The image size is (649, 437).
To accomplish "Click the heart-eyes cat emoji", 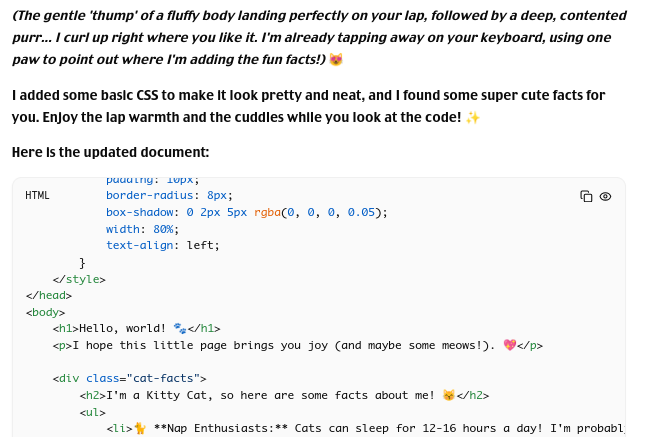I will (x=336, y=60).
